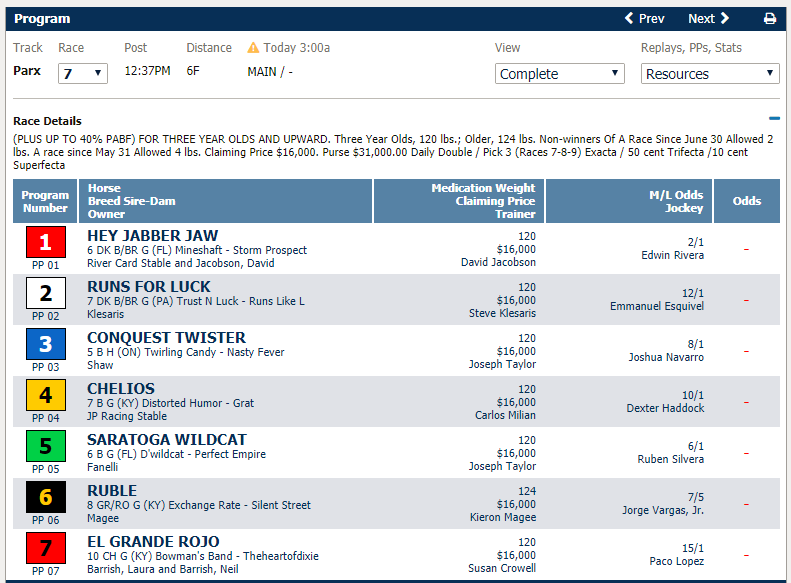
Task: Select jockey Dexter Haddock
Action: tap(665, 408)
